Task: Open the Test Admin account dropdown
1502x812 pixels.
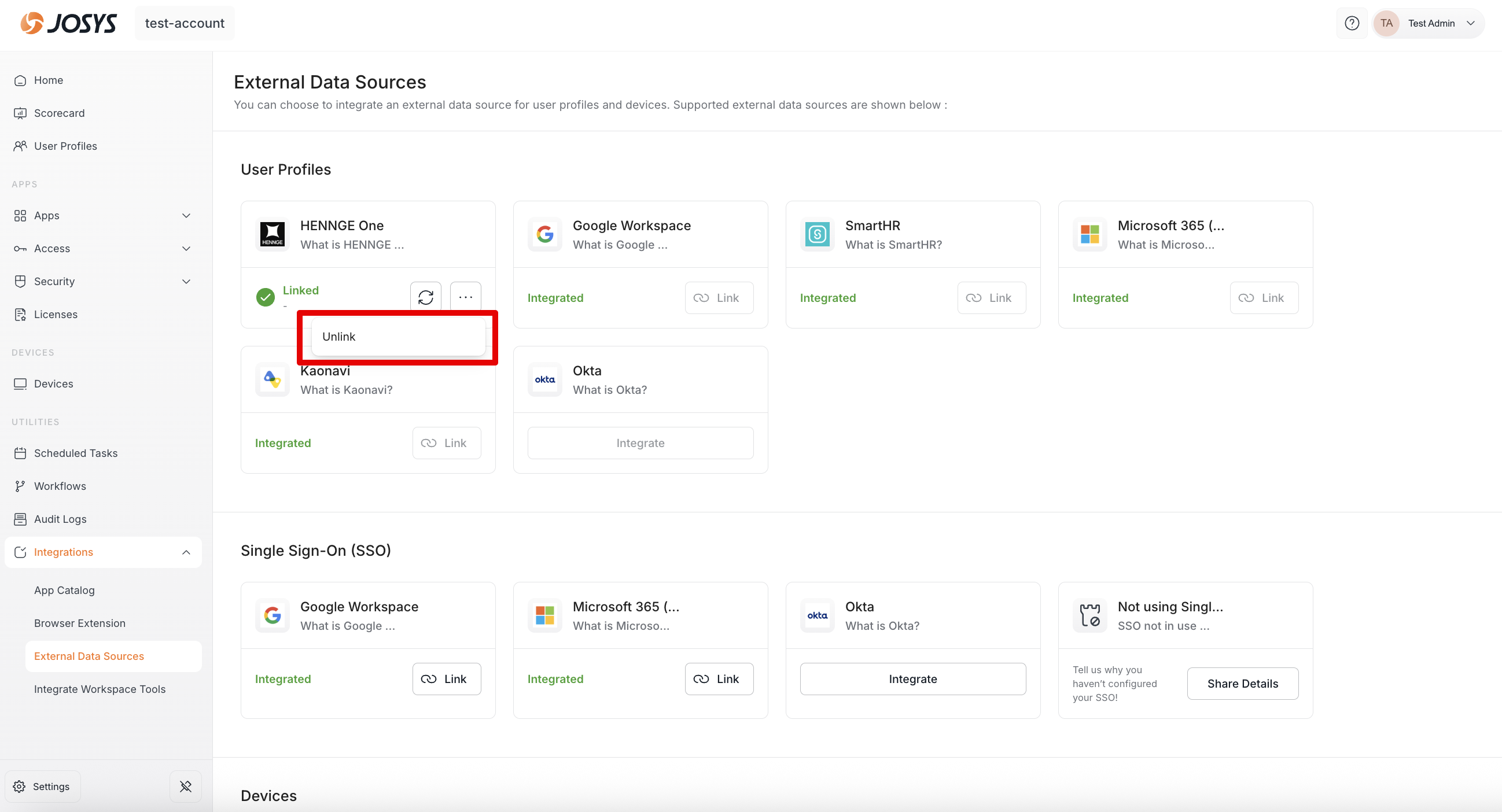Action: (x=1429, y=23)
